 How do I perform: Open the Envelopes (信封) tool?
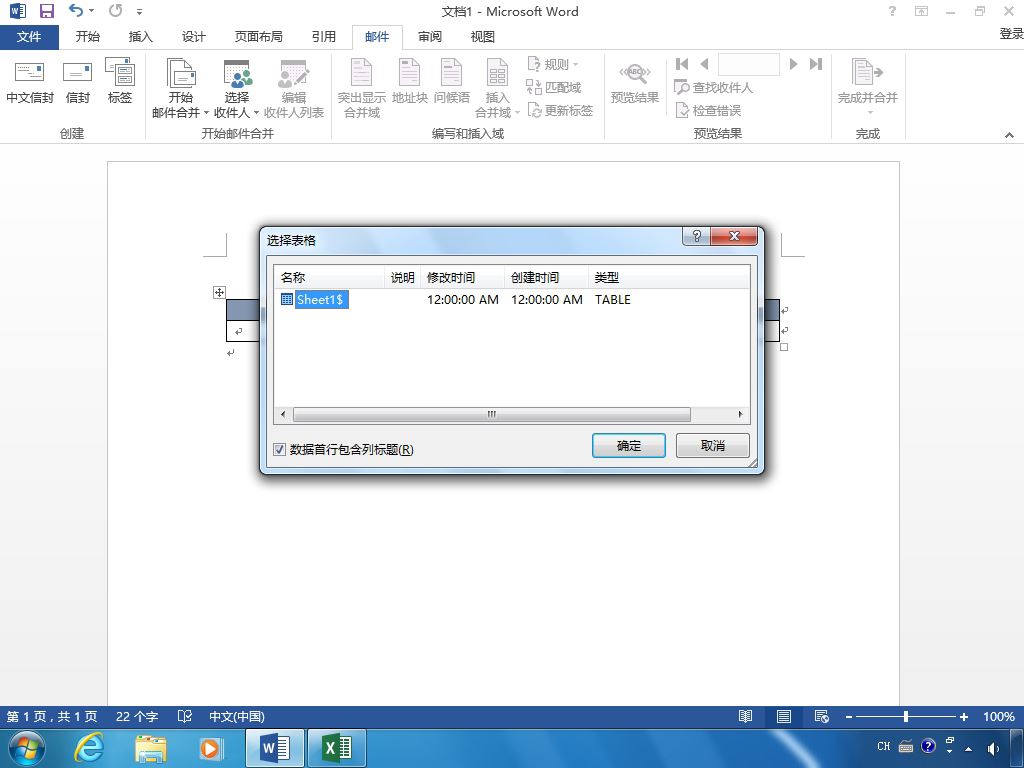pyautogui.click(x=77, y=82)
